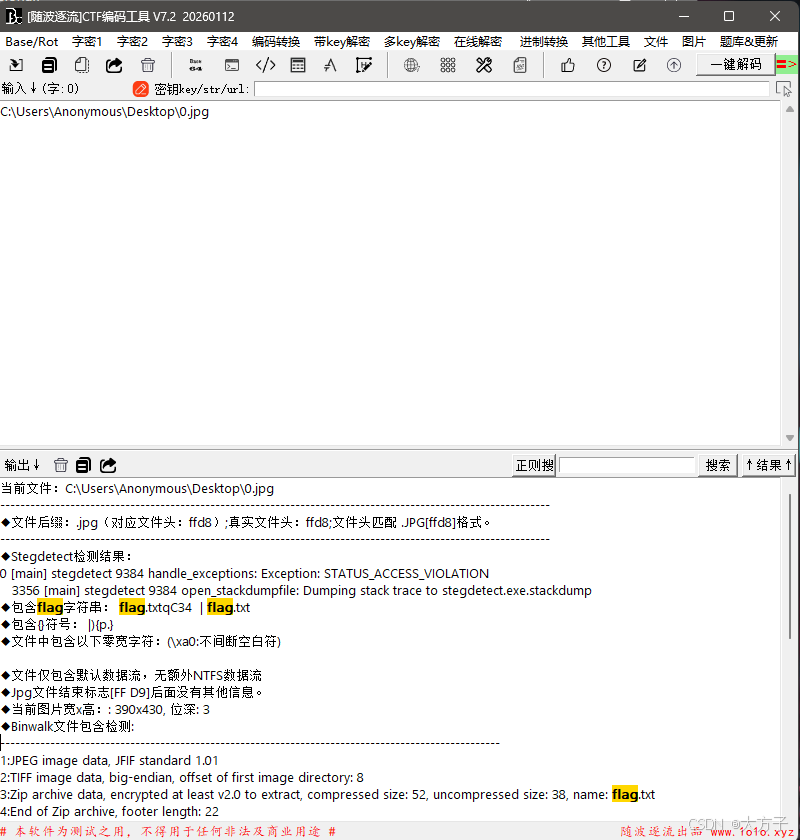Clear output with the output trash icon
This screenshot has width=800, height=840.
(61, 465)
